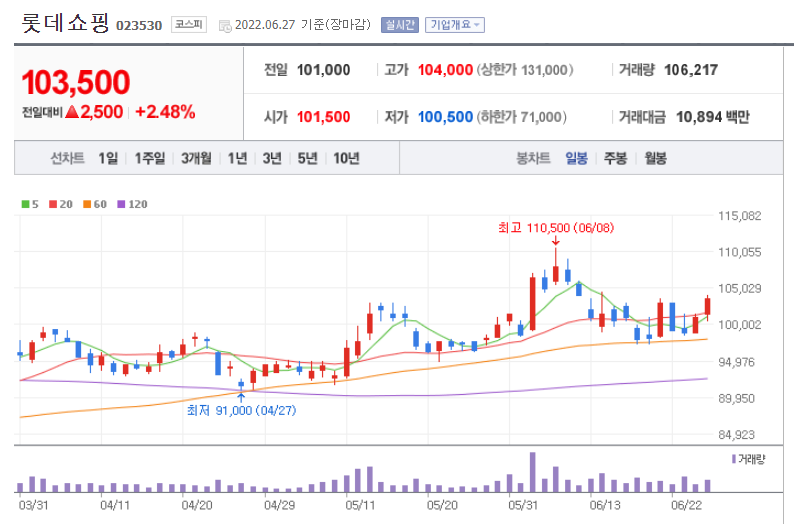
Task: Click the 상한가 131,000 text
Action: tap(525, 70)
